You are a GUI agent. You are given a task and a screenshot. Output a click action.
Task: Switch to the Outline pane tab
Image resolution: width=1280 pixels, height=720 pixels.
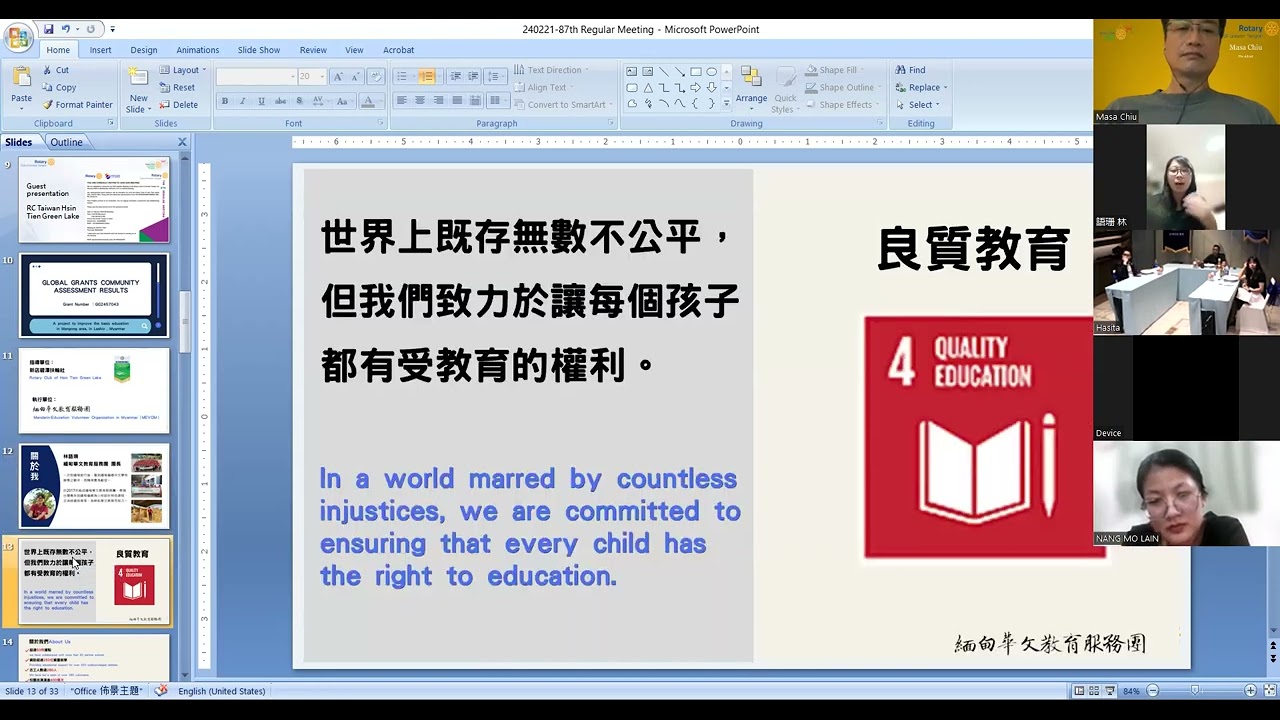[x=67, y=142]
